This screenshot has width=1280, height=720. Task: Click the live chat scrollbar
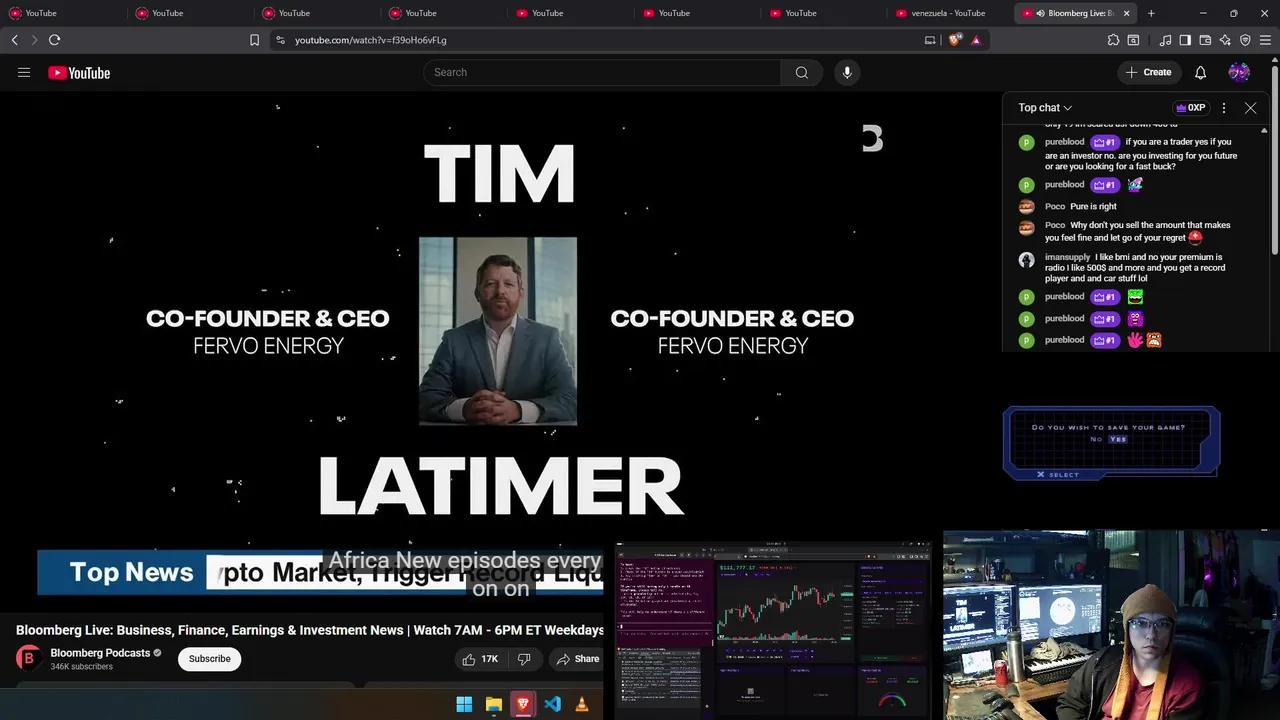click(x=1264, y=238)
